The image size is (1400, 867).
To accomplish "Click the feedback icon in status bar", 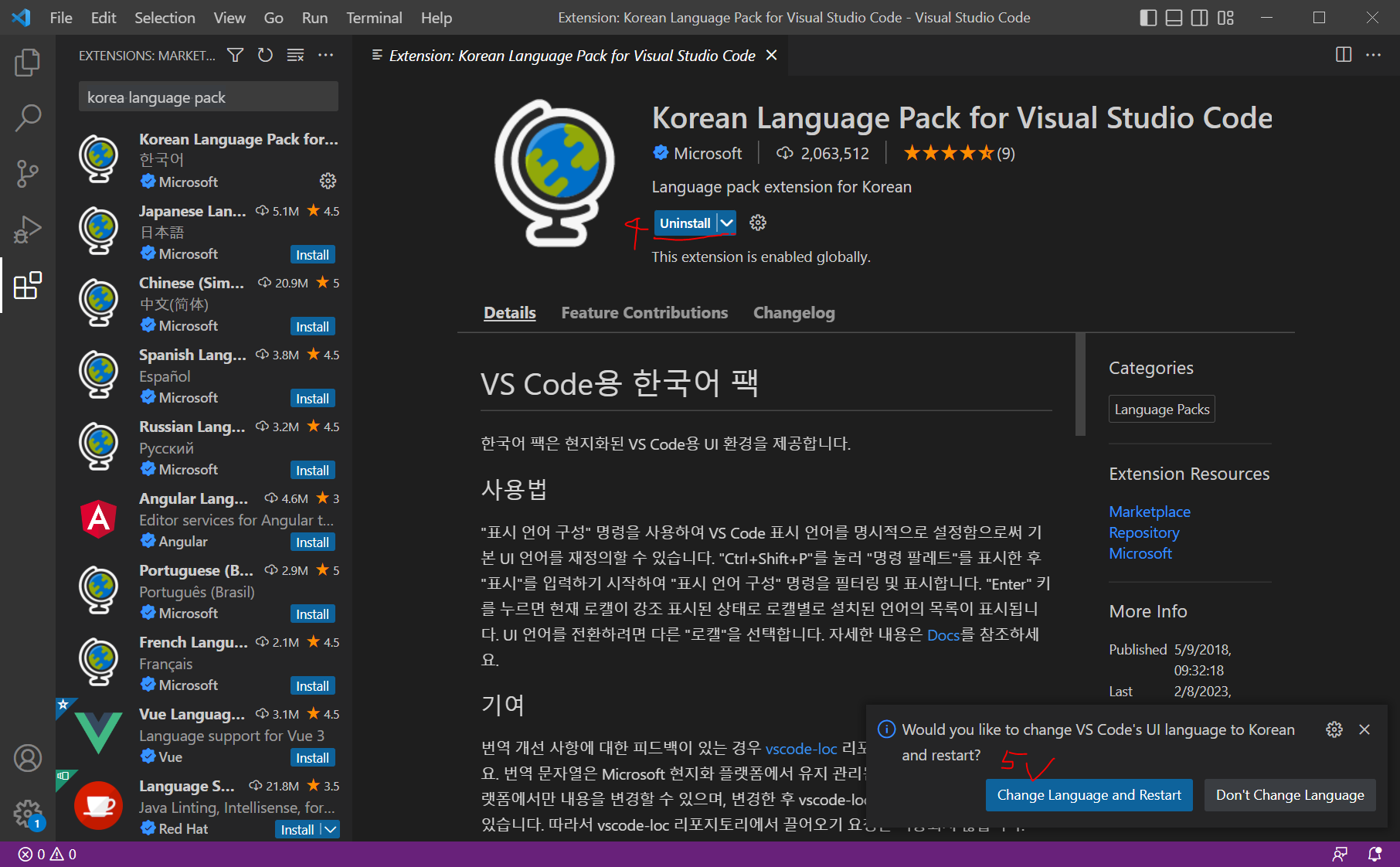I will click(1340, 854).
